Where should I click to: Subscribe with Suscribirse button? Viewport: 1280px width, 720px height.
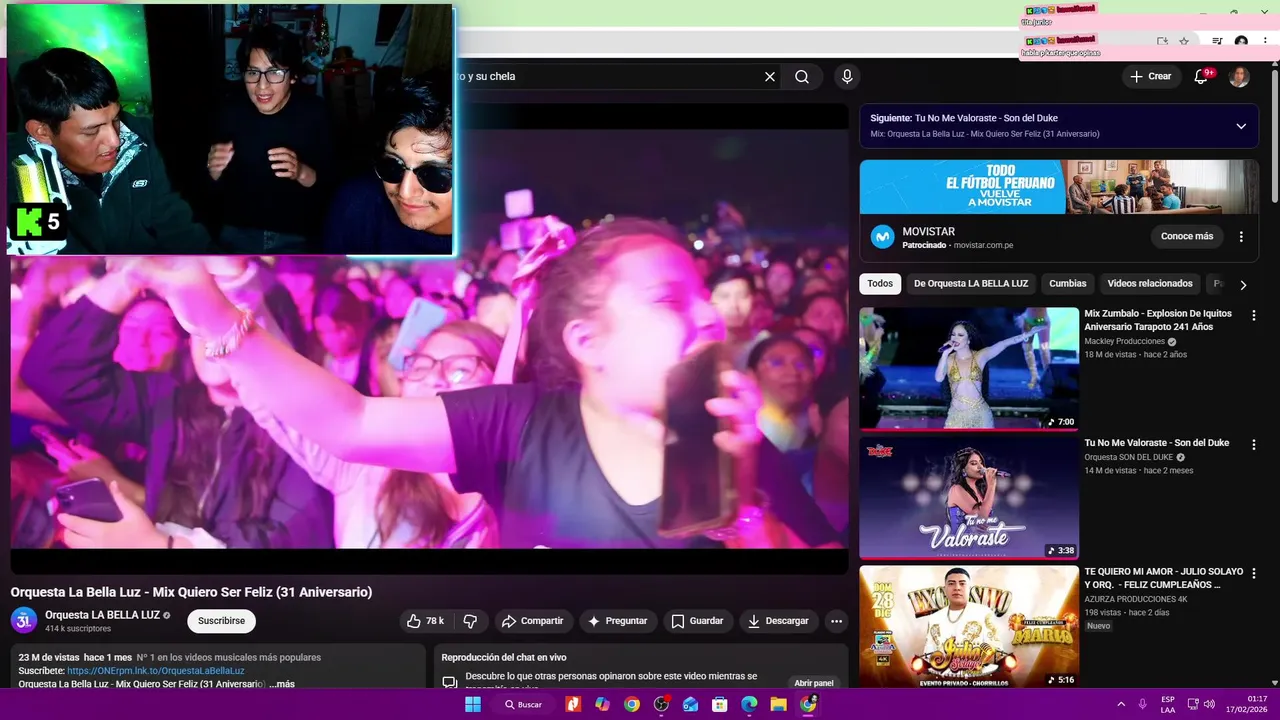pos(221,621)
